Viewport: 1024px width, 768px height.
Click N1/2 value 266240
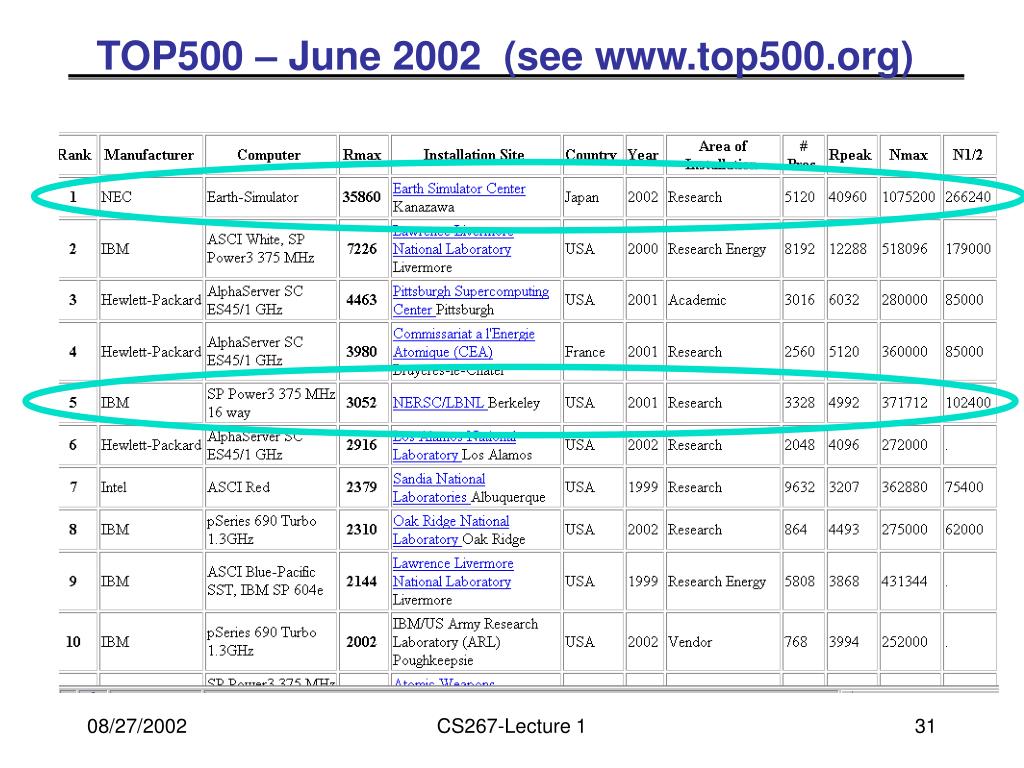pyautogui.click(x=968, y=197)
